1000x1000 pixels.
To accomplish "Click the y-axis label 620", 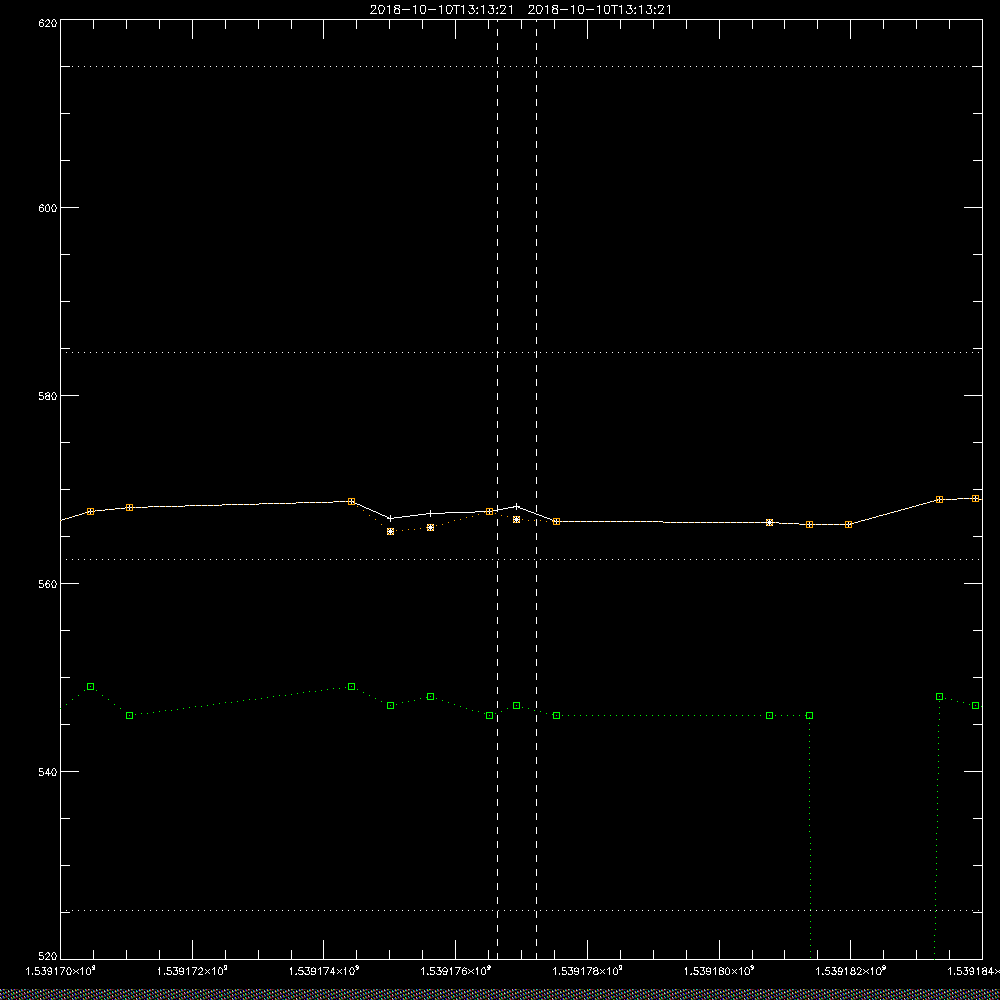I will 48,23.
